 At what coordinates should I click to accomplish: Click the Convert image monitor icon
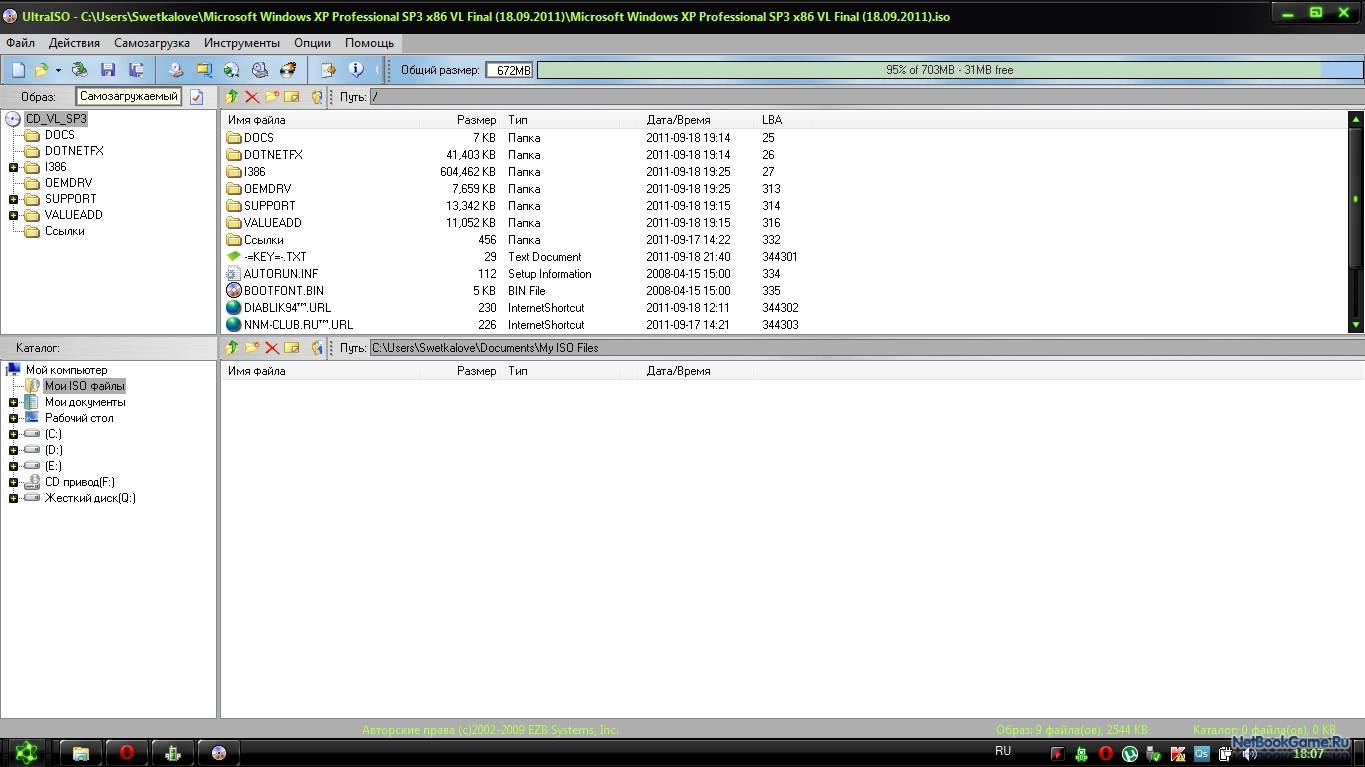(204, 70)
